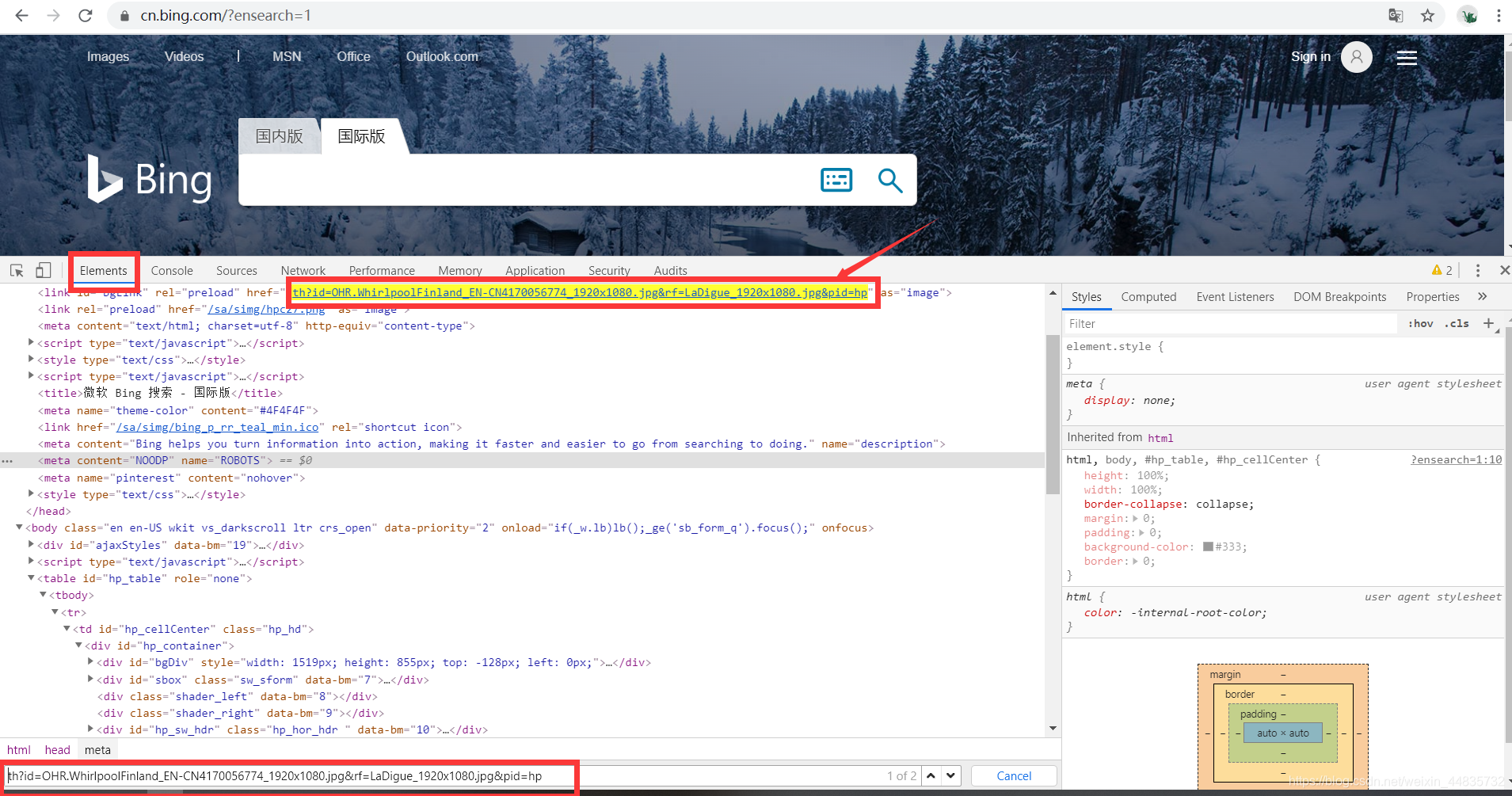Open the Chrome three-dot menu
The width and height of the screenshot is (1512, 796).
tap(1499, 15)
